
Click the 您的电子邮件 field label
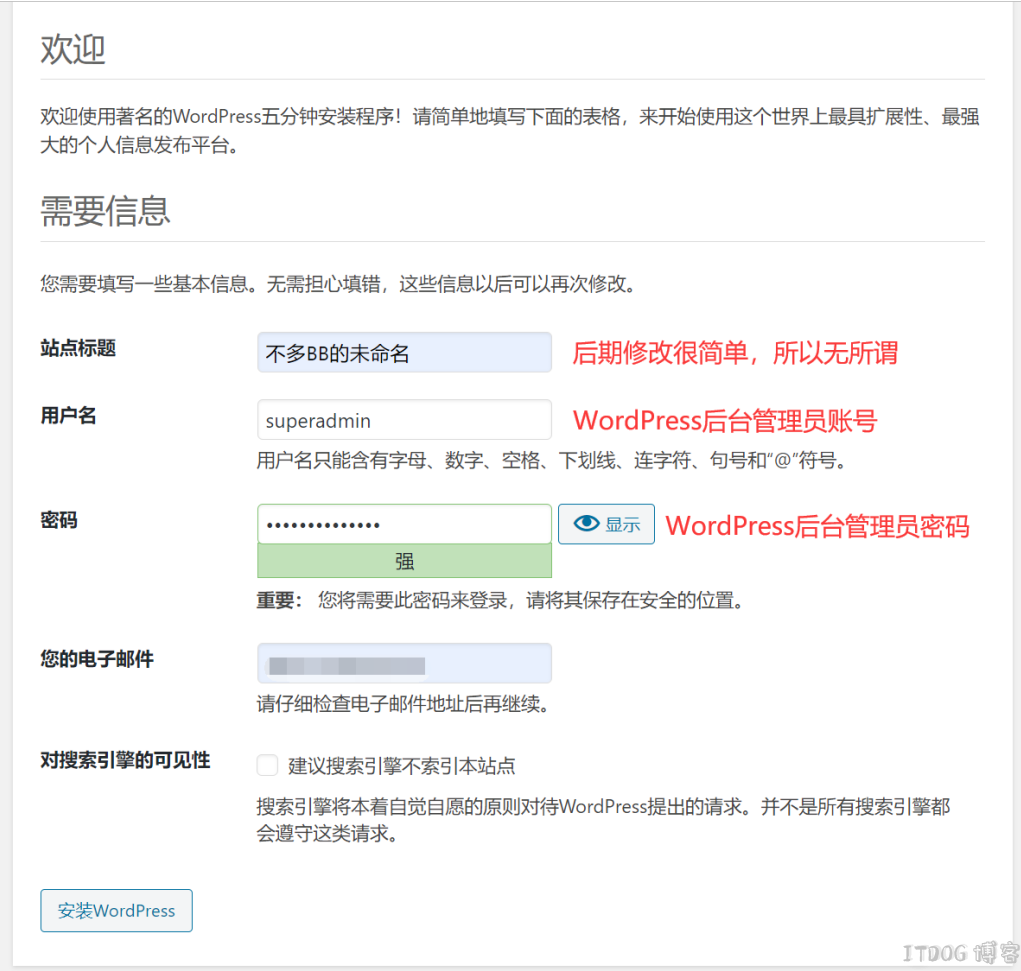point(97,659)
